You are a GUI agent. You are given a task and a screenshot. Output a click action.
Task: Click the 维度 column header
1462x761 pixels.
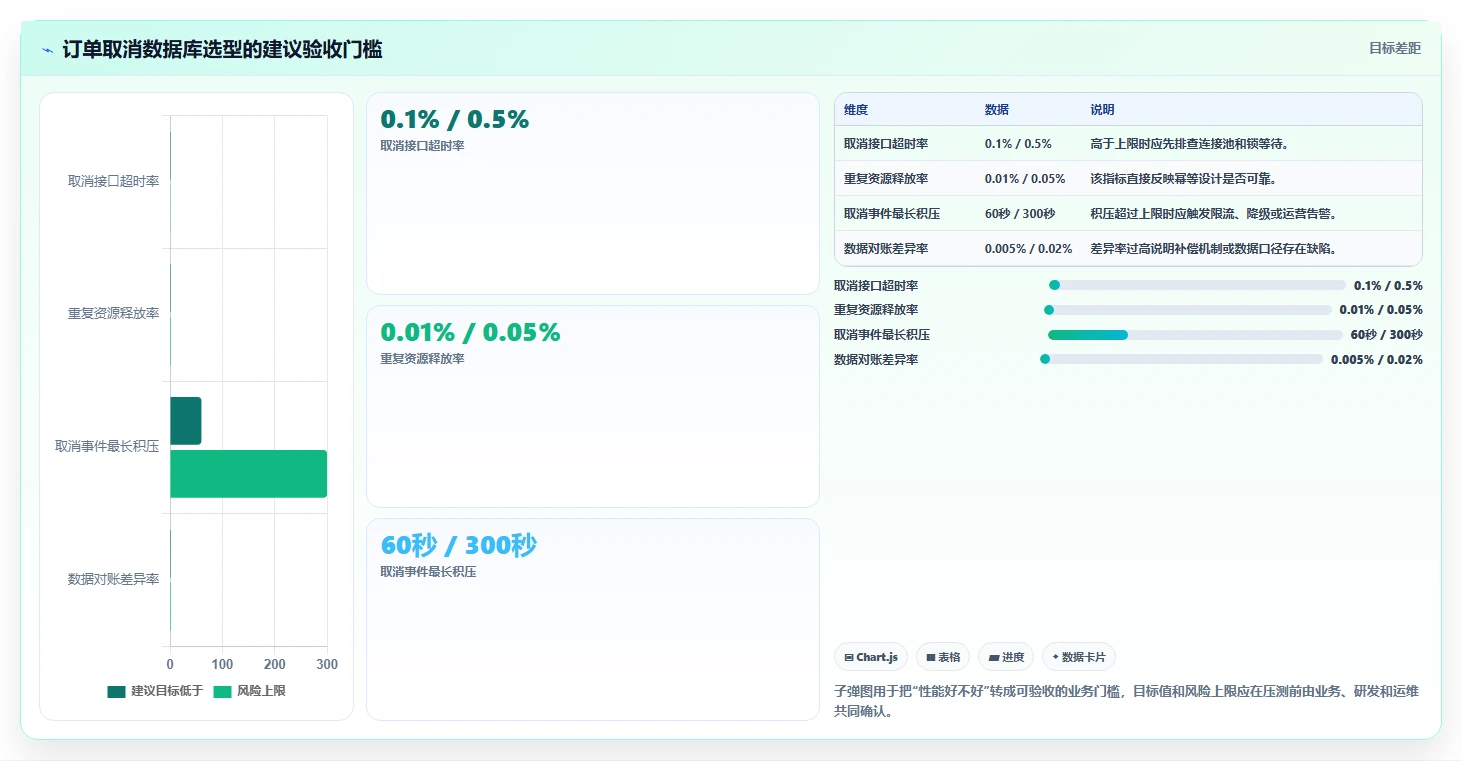(856, 110)
